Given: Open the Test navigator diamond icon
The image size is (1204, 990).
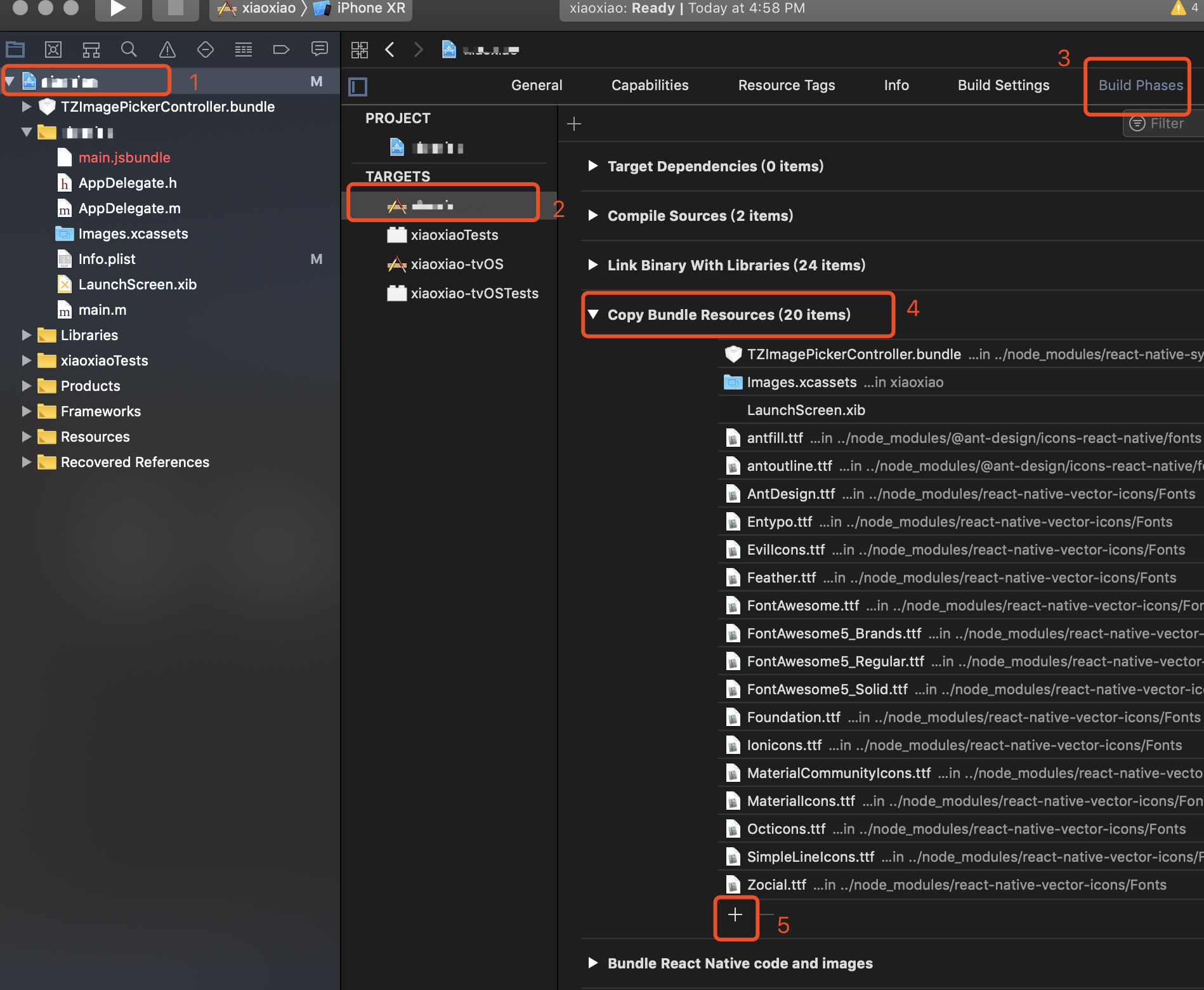Looking at the screenshot, I should [x=205, y=49].
